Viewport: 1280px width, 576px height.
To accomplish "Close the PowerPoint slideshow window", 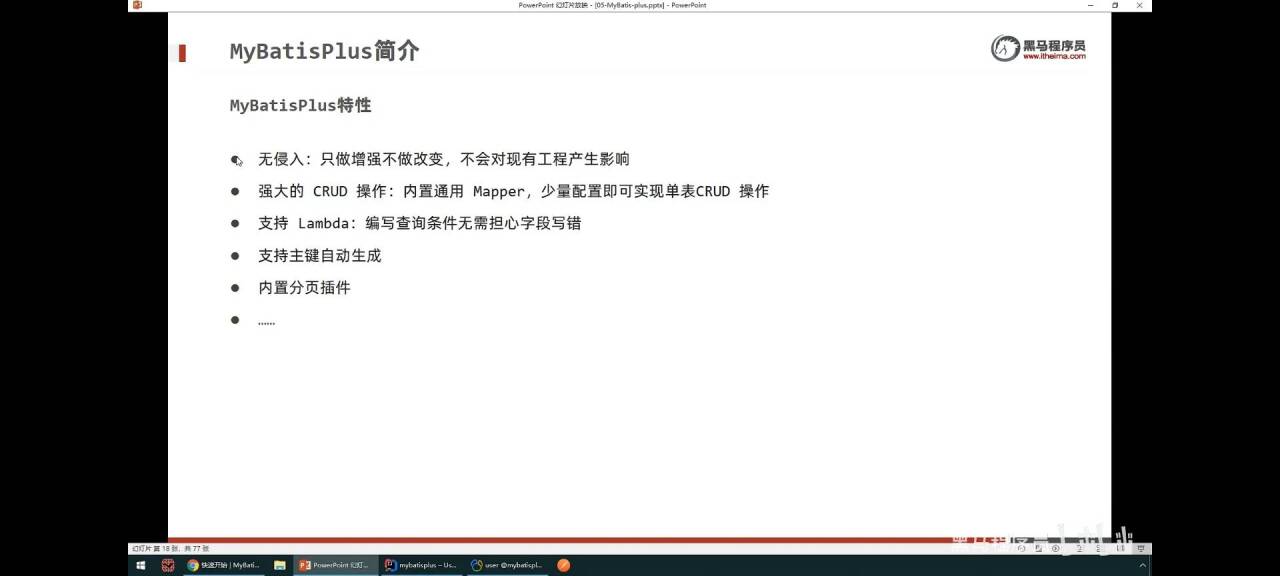I will click(x=1140, y=5).
